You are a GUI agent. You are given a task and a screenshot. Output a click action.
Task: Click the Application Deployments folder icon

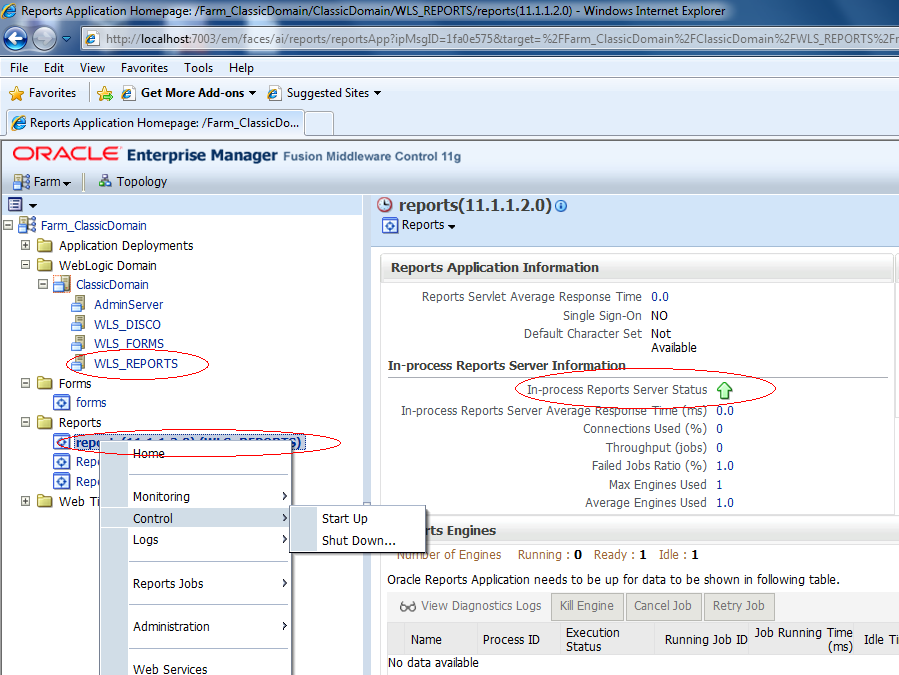coord(45,245)
